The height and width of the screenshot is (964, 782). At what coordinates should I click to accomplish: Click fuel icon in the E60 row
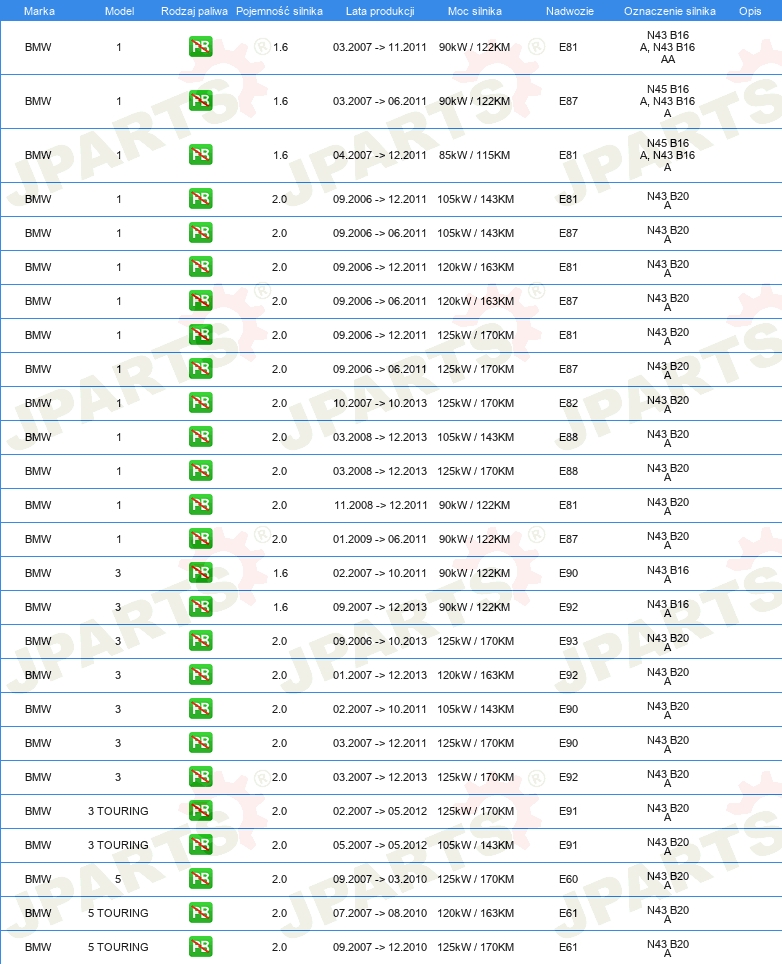200,879
